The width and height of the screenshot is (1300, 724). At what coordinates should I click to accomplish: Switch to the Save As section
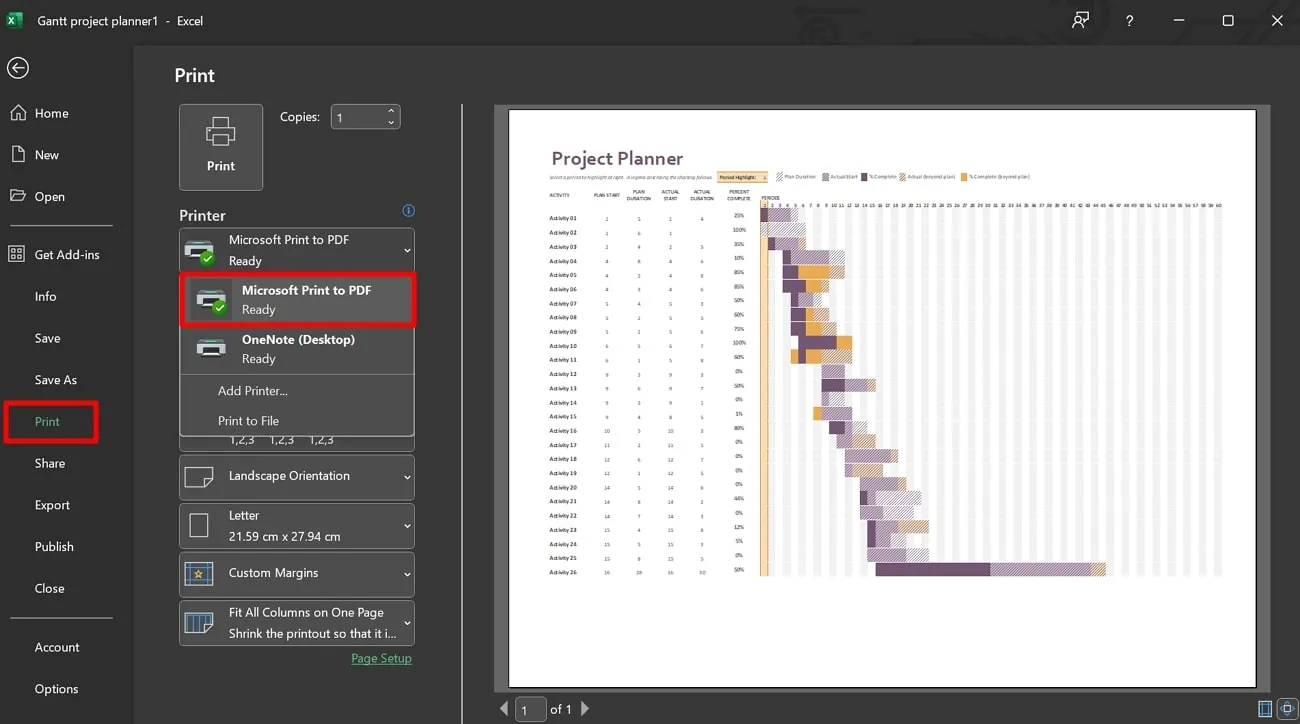55,380
